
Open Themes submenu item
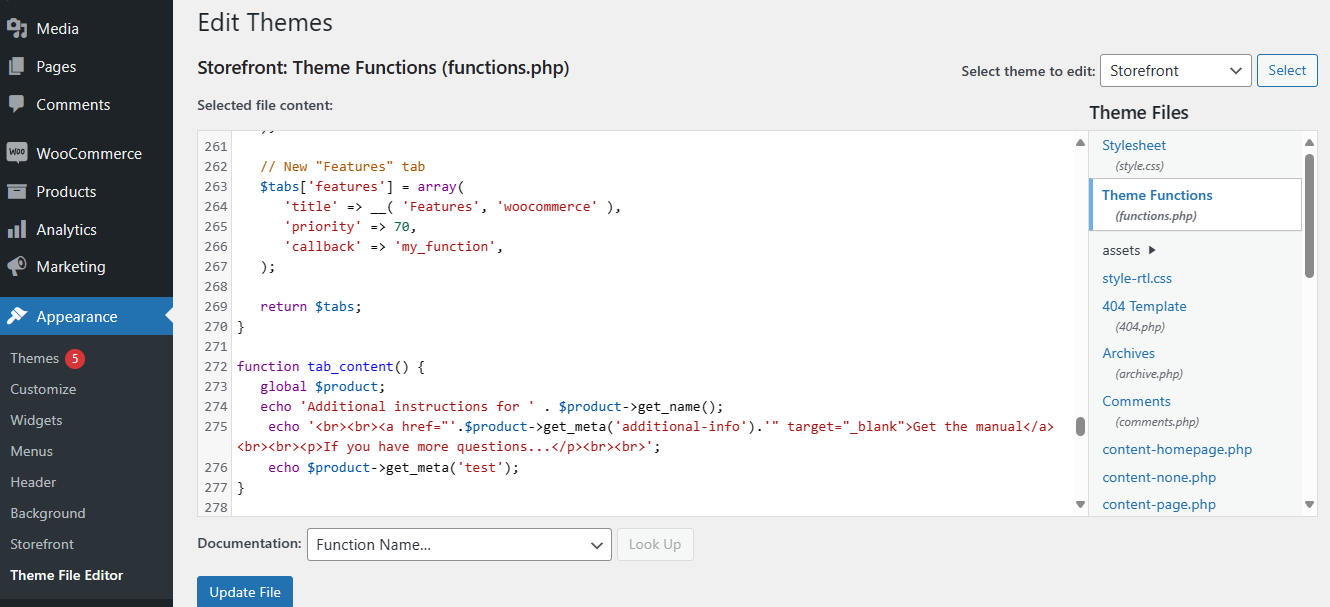pos(35,358)
